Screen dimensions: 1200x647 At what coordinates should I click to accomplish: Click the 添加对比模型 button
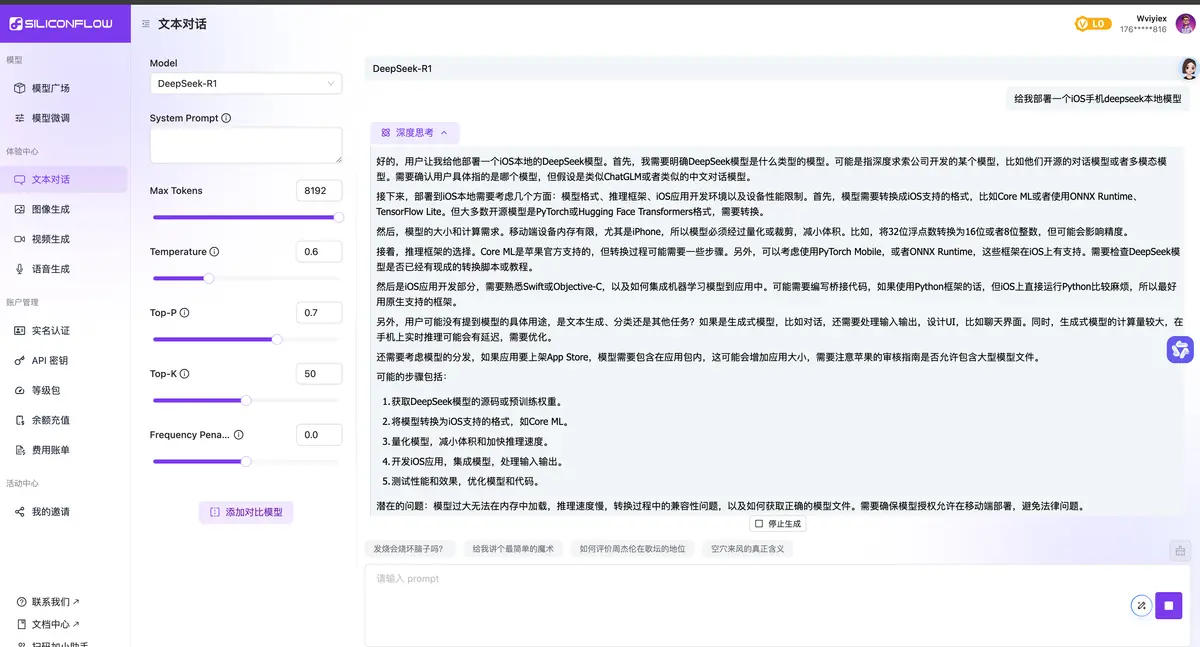pyautogui.click(x=246, y=512)
